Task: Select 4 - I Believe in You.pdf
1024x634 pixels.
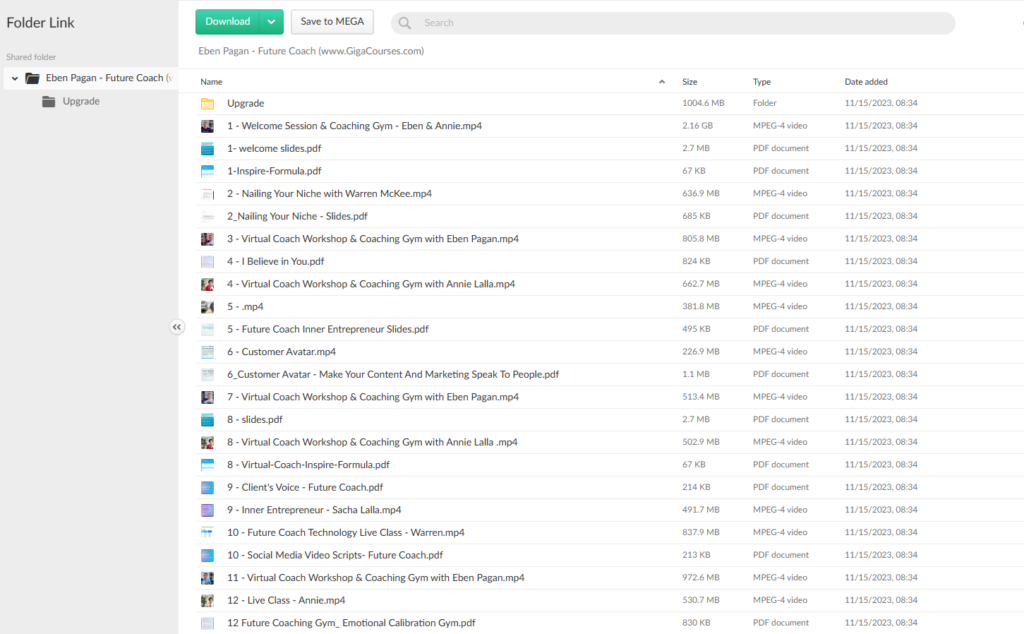Action: [276, 261]
